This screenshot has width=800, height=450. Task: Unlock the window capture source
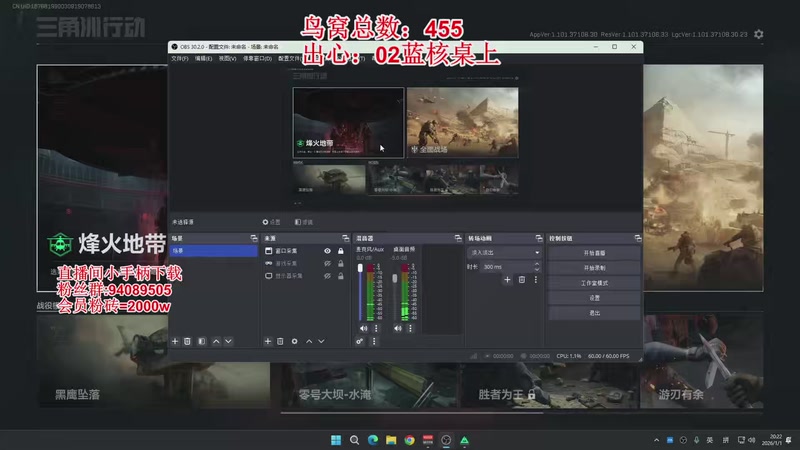pos(340,251)
